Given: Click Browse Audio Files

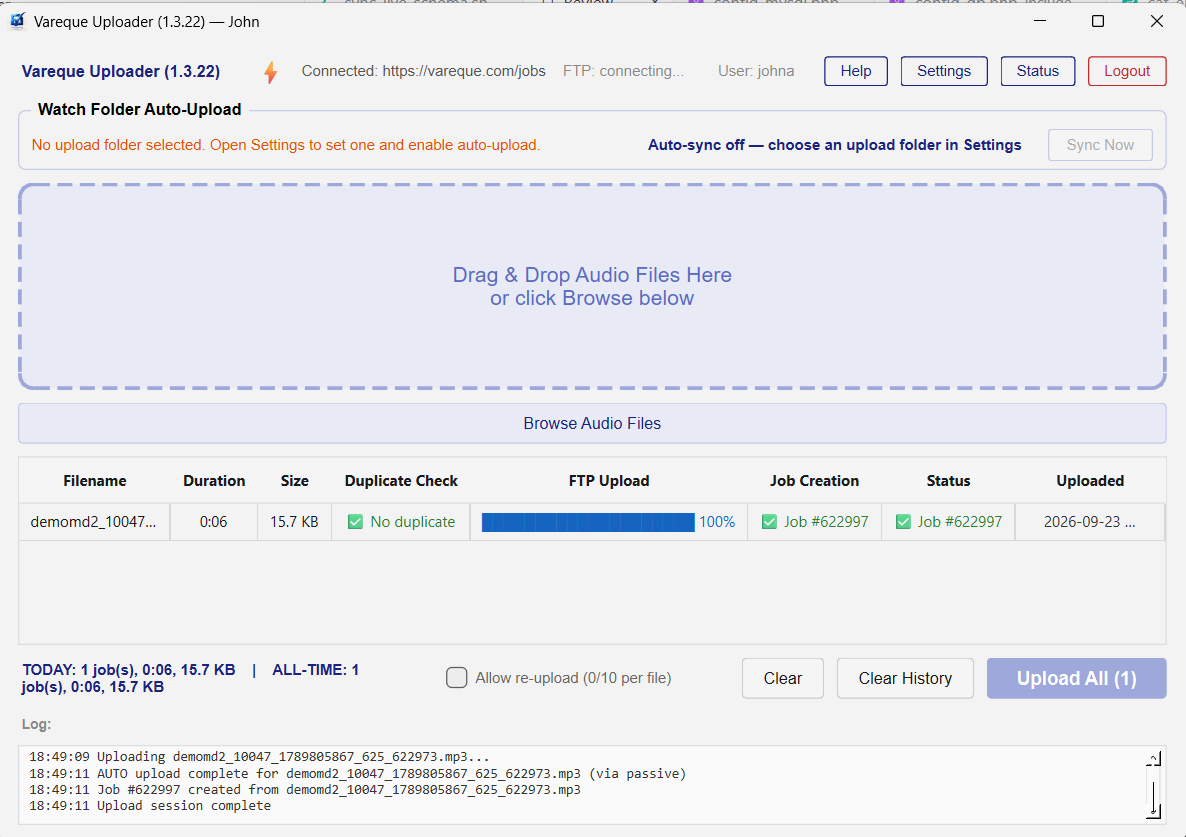Looking at the screenshot, I should point(592,423).
